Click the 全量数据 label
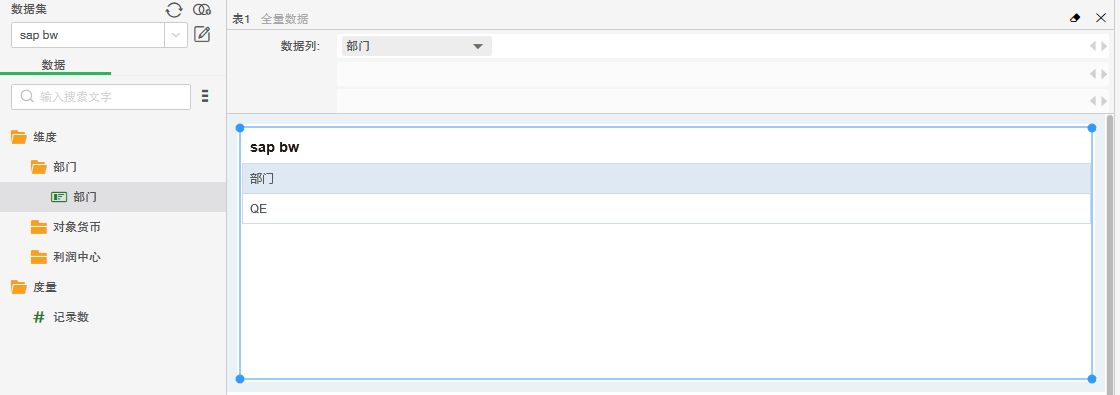The height and width of the screenshot is (395, 1120). pyautogui.click(x=285, y=19)
